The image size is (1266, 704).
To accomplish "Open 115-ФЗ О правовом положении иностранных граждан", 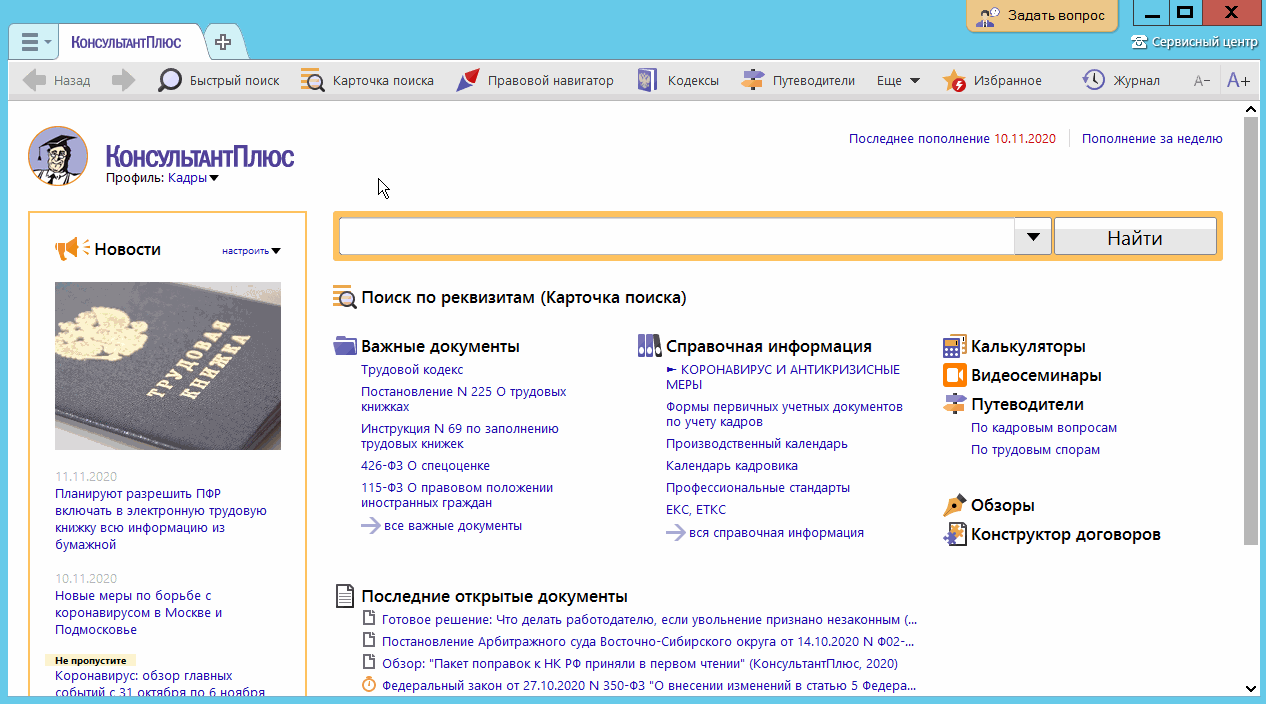I will tap(457, 495).
